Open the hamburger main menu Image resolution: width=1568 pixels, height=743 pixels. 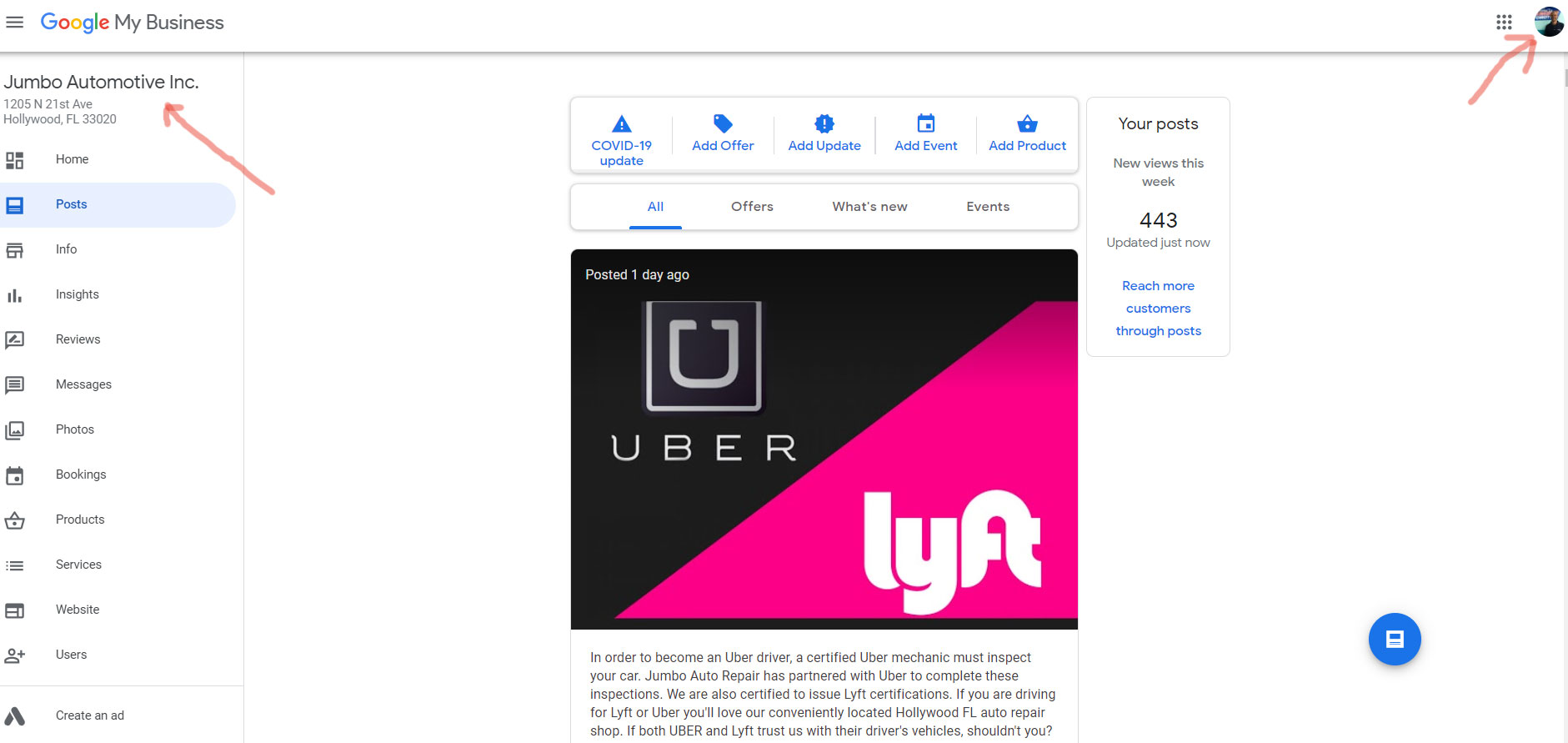(x=14, y=23)
